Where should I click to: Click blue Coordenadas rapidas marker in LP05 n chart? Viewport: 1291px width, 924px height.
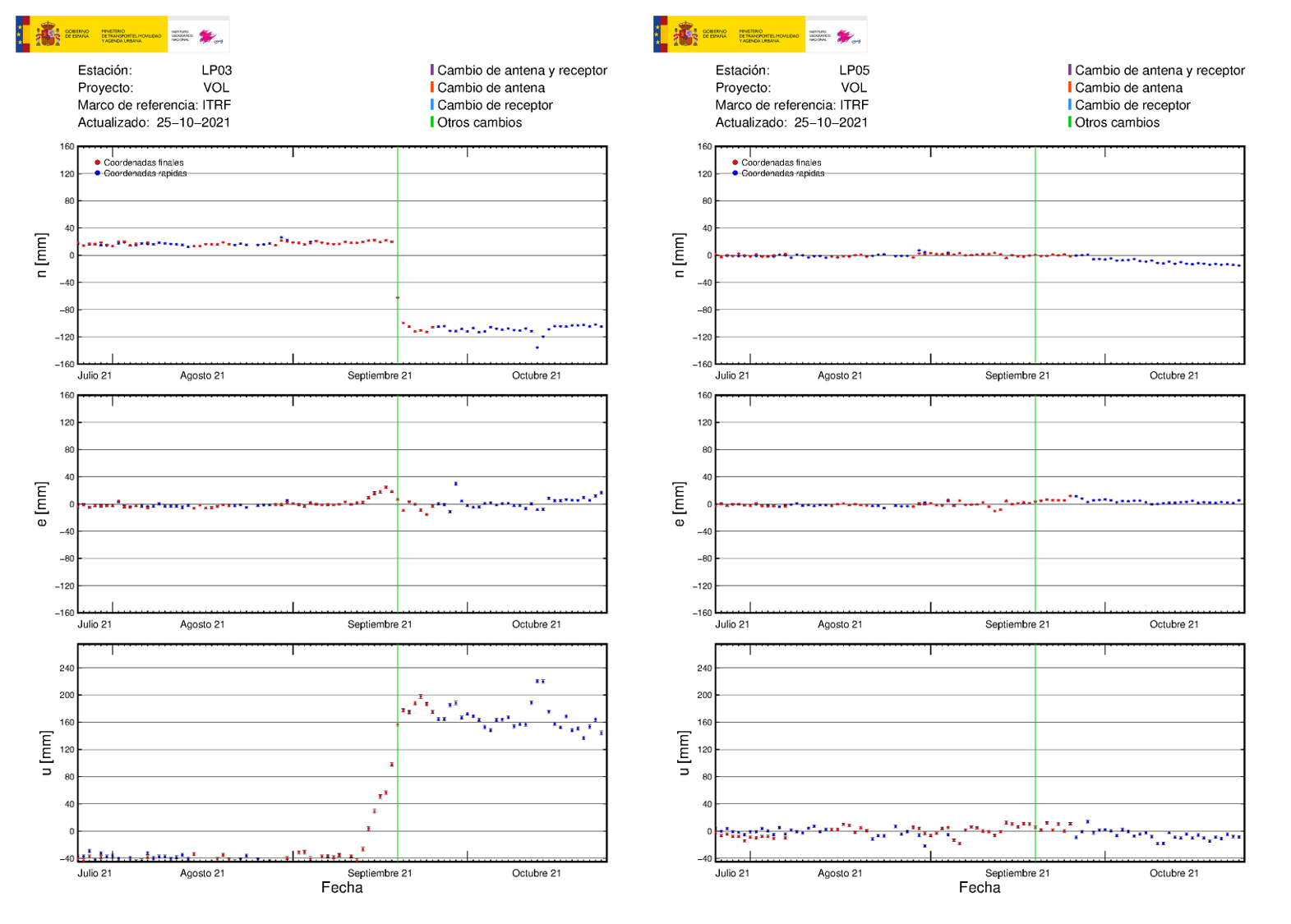735,173
